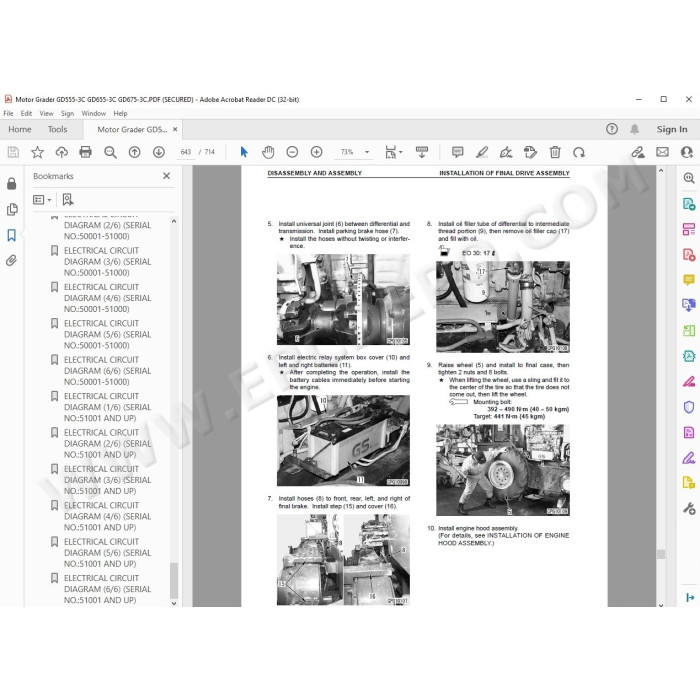Screen dimensions: 700x700
Task: Open Electrical Circuit Diagram (5/6) 51001 and up
Action: point(107,553)
